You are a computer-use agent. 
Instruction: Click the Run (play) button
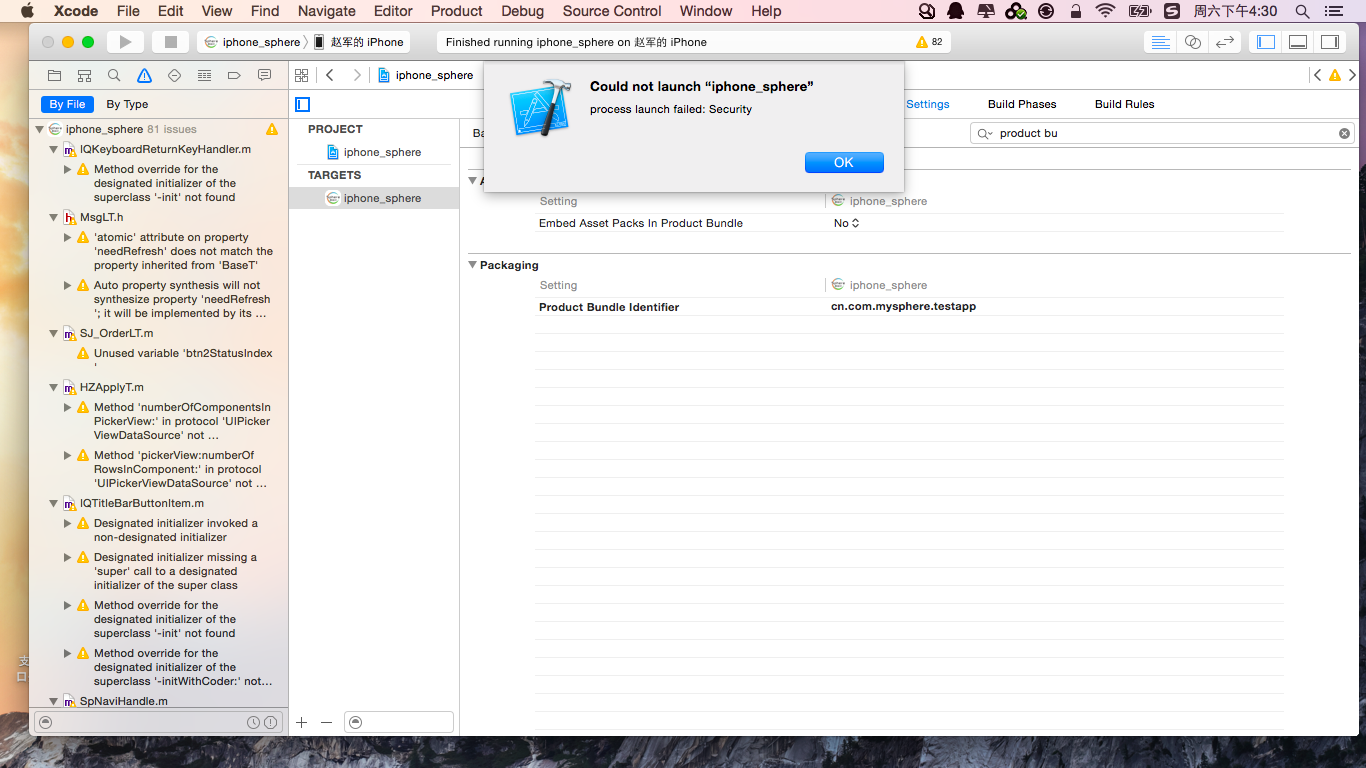tap(125, 42)
